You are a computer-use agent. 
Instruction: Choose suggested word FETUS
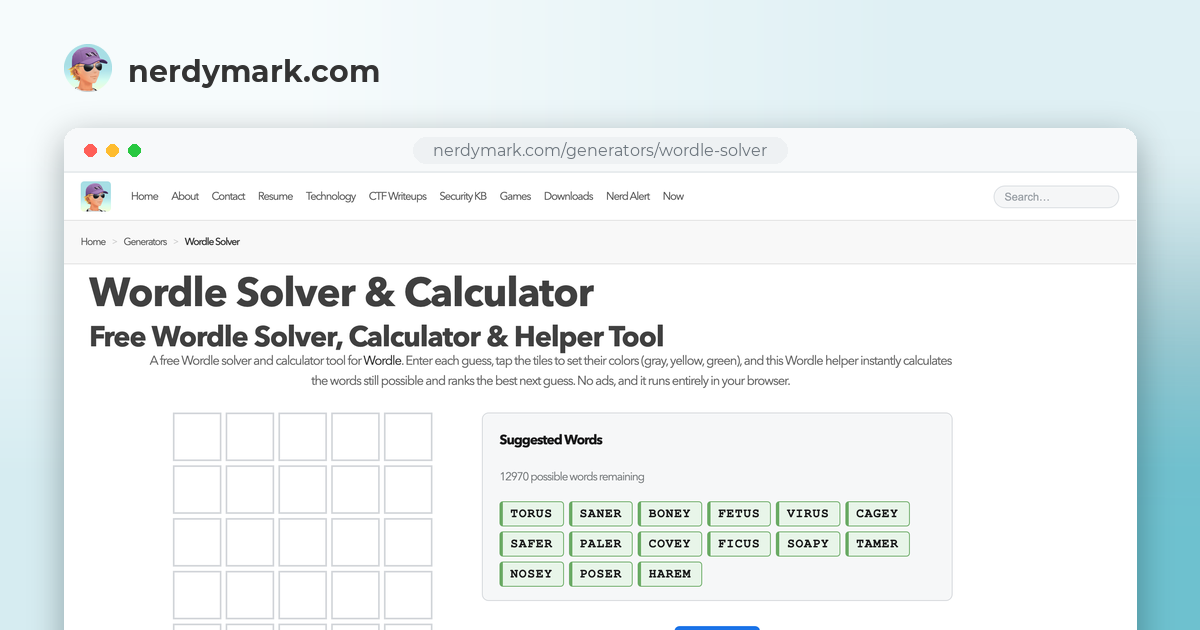[739, 514]
